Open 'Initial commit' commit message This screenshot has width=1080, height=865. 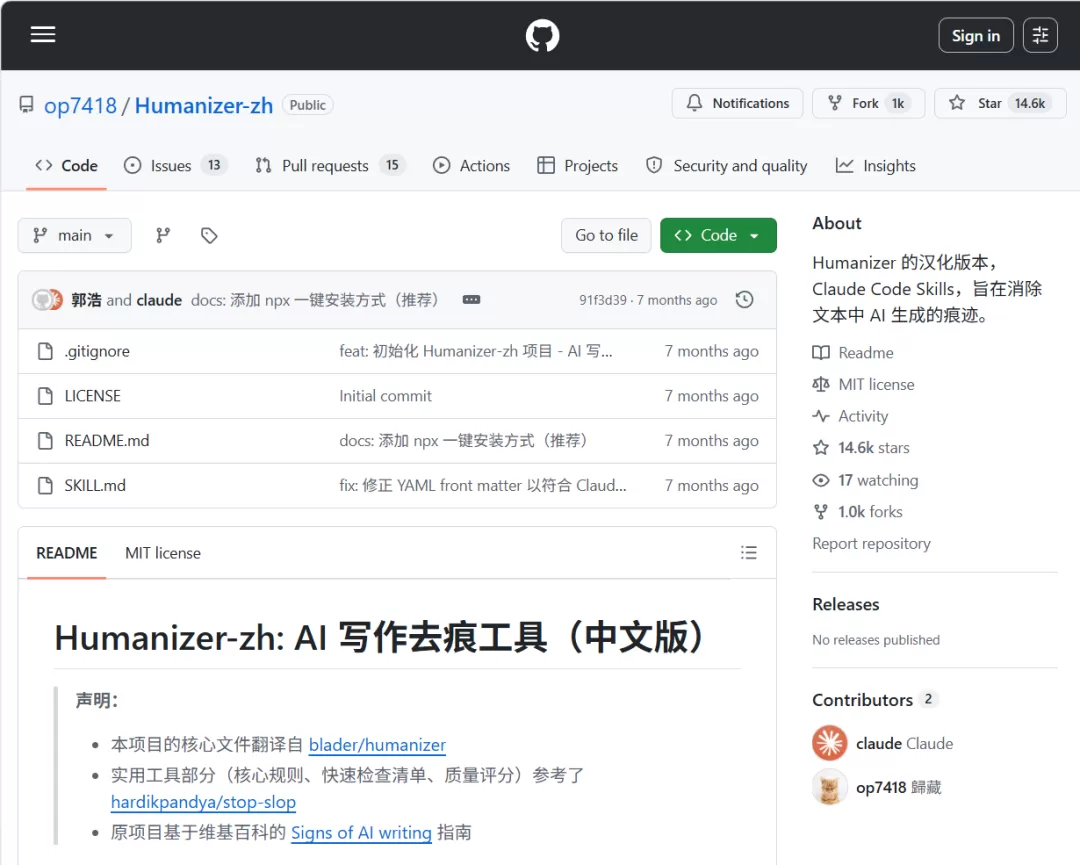tap(386, 396)
